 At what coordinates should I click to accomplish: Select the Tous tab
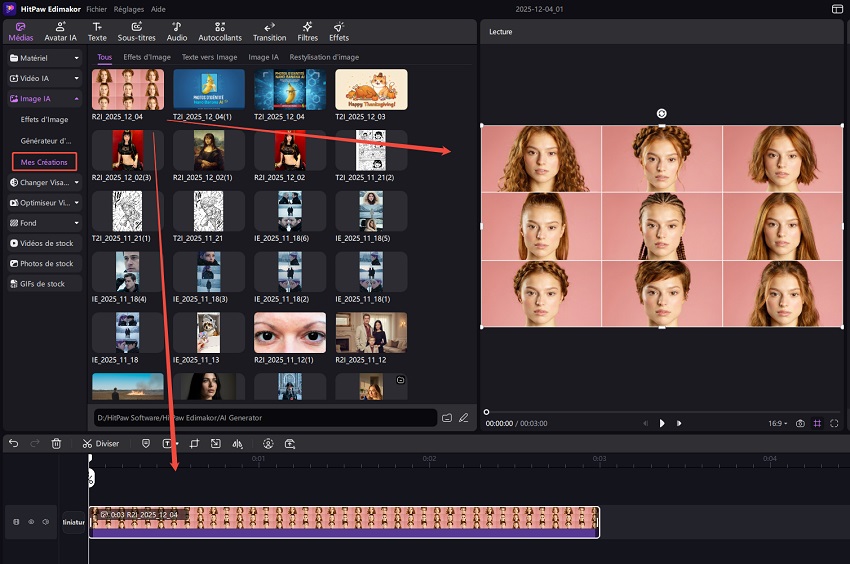point(104,57)
